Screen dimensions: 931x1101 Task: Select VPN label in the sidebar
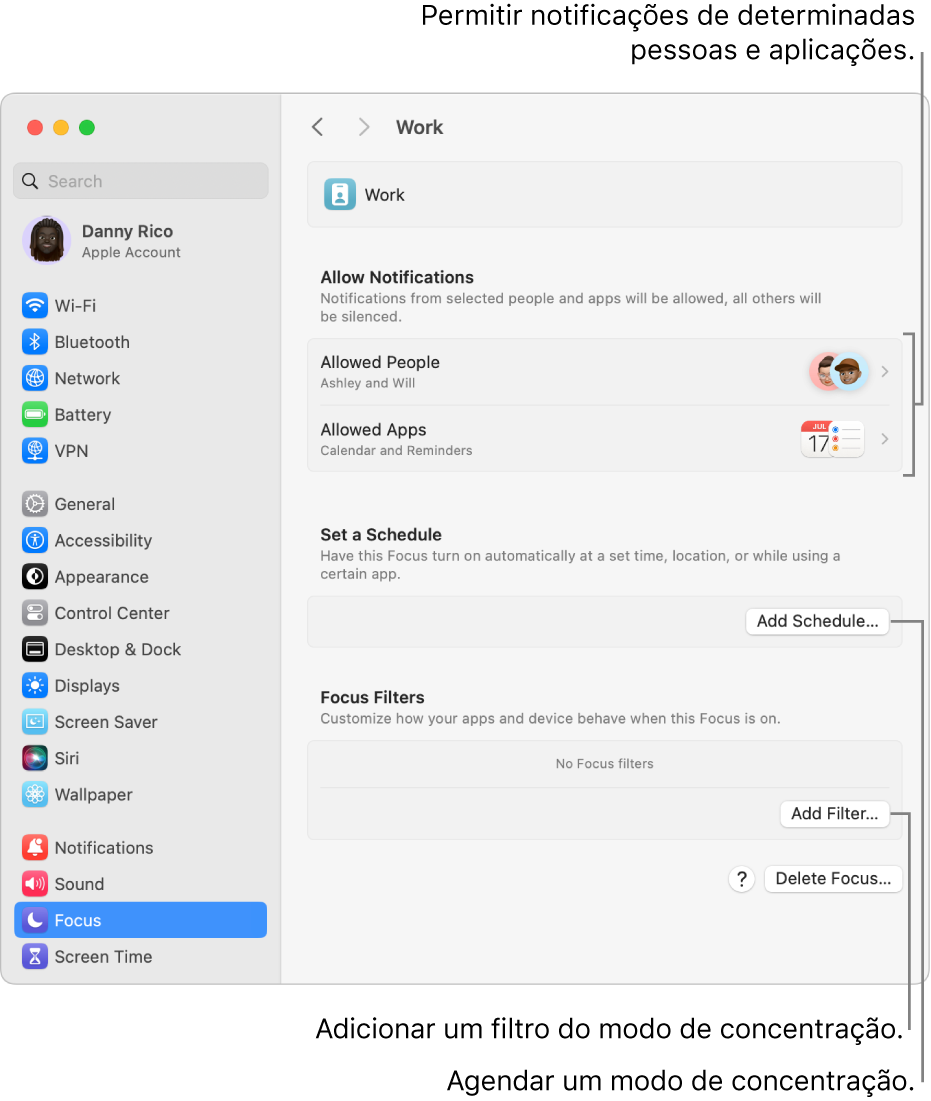pos(72,451)
